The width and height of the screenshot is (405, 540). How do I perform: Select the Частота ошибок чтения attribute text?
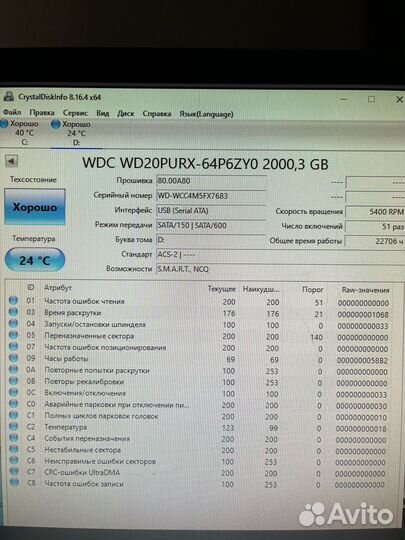[84, 301]
